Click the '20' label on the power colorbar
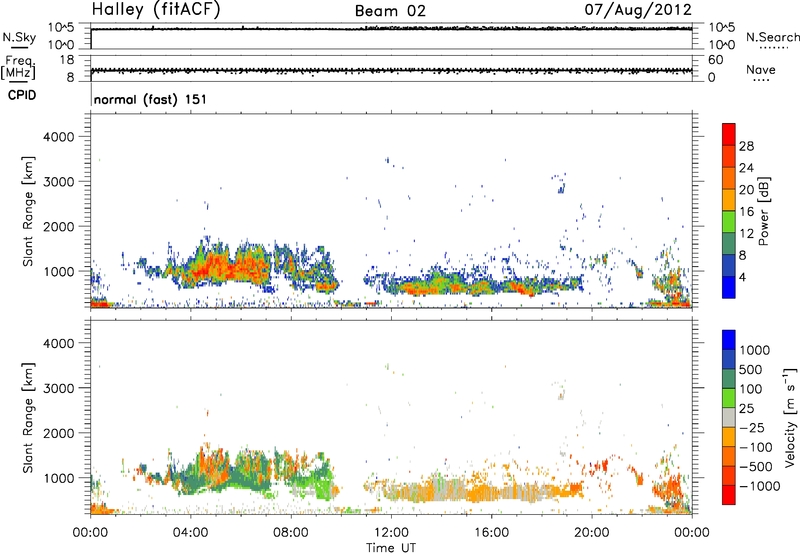The image size is (800, 554). pos(746,190)
